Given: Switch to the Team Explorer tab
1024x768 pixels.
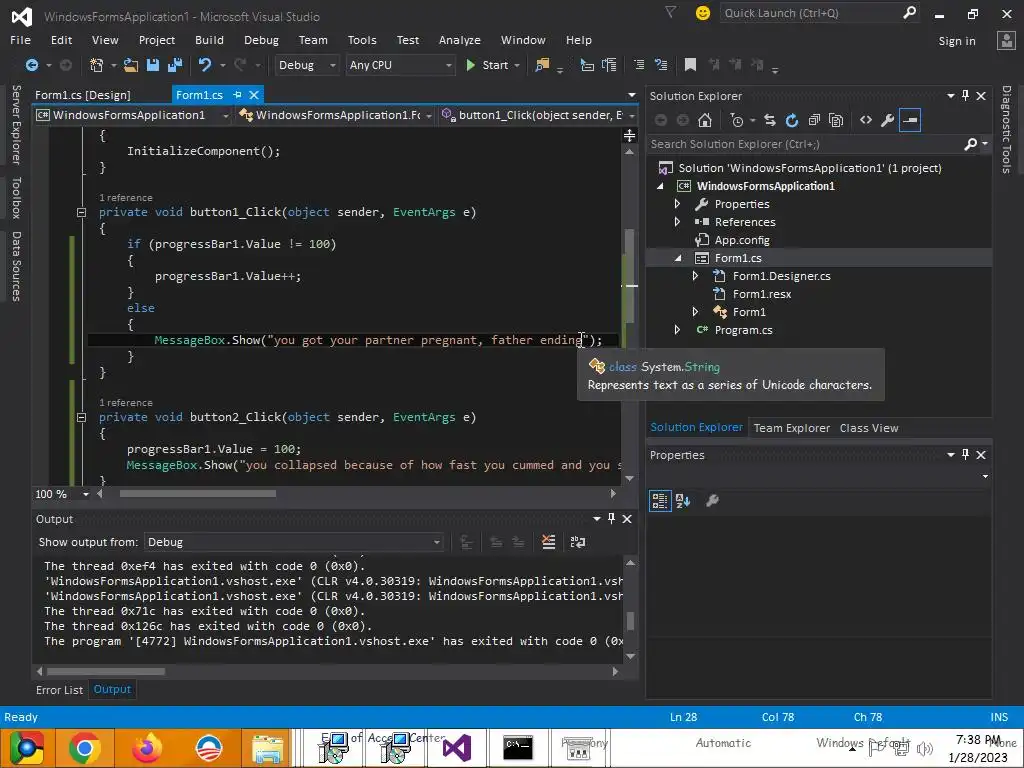Looking at the screenshot, I should [x=792, y=428].
